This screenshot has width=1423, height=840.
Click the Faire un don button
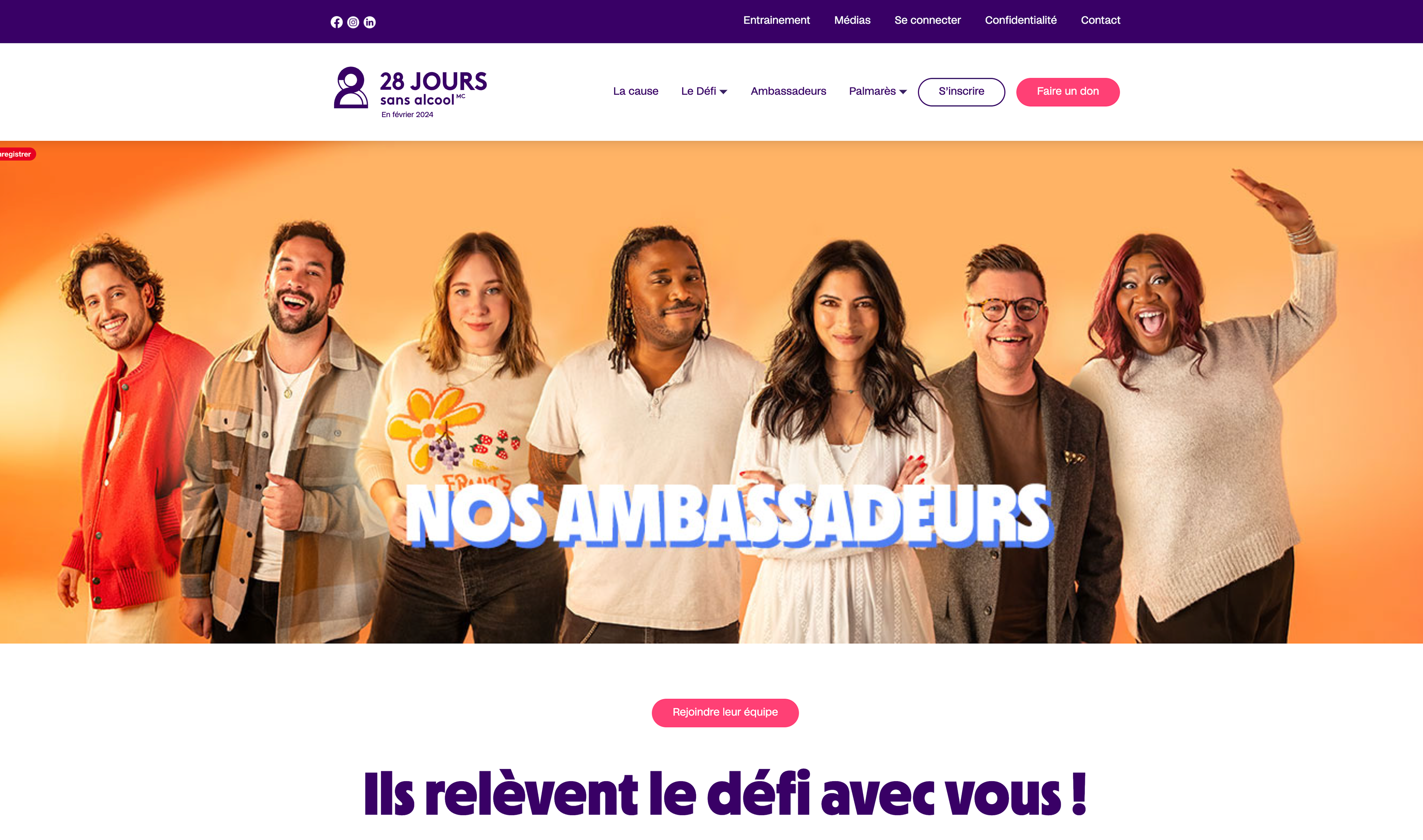click(1067, 92)
